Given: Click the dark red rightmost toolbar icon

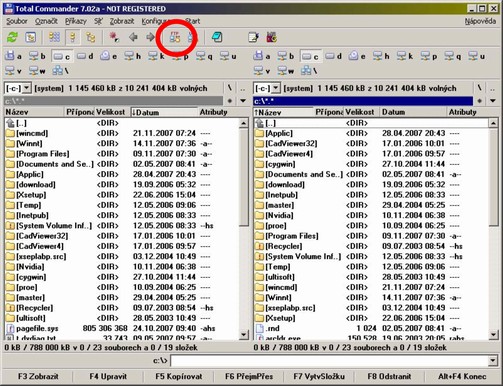Looking at the screenshot, I should tap(272, 37).
